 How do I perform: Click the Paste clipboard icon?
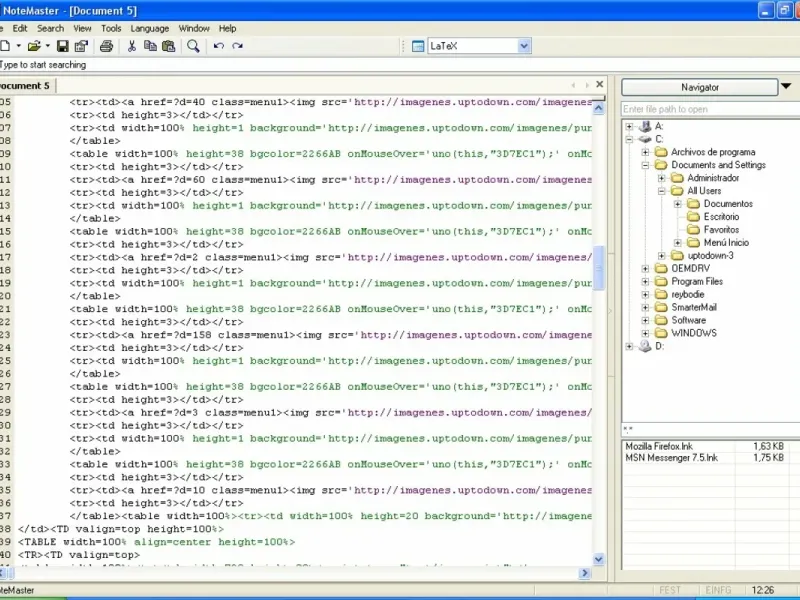(x=169, y=46)
